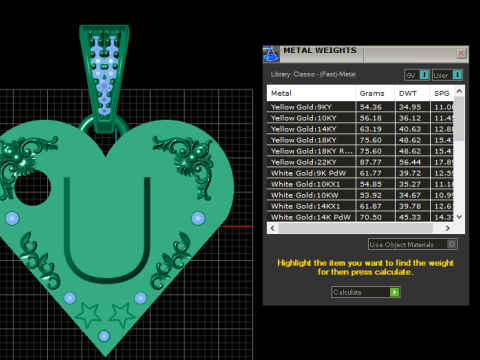Click the Metal Weights flask icon
This screenshot has width=480, height=360.
(271, 54)
